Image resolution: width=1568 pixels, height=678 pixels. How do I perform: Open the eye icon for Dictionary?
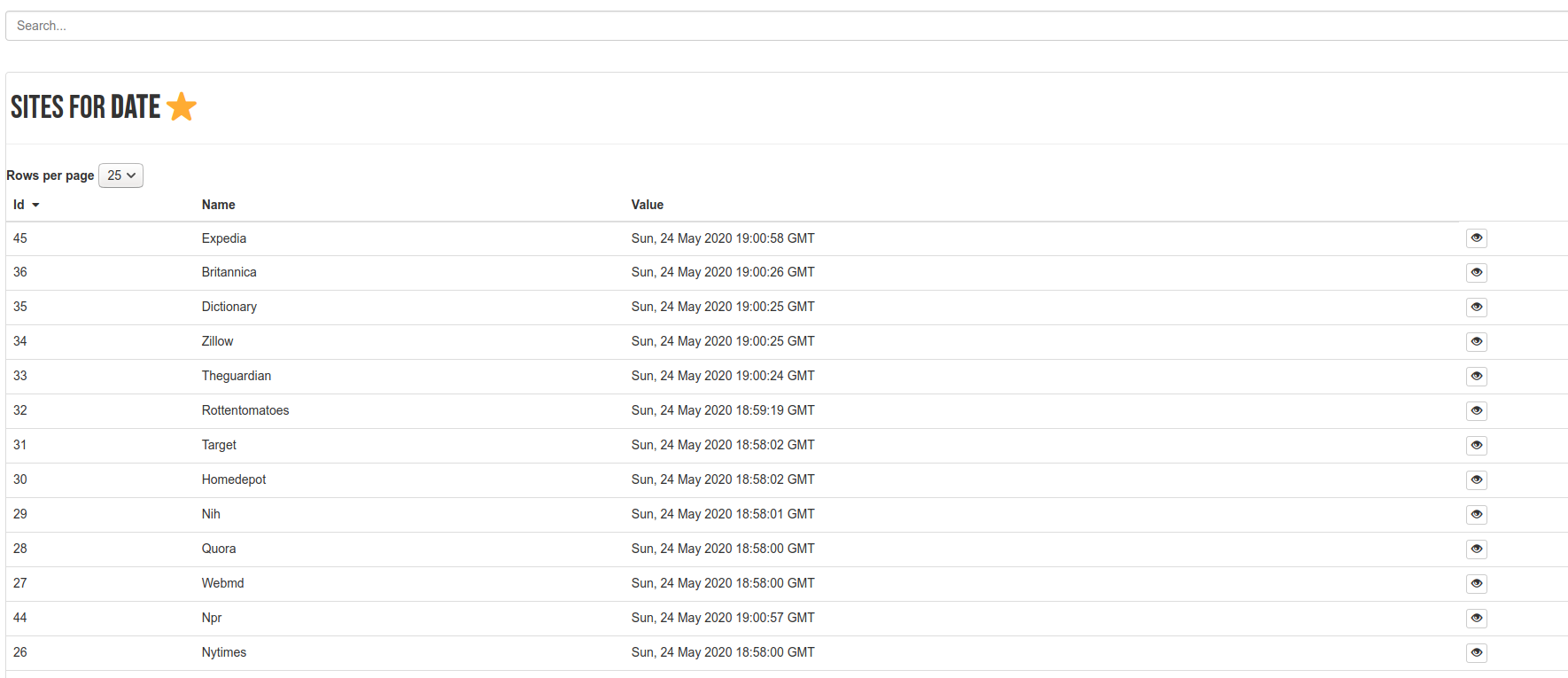1476,308
